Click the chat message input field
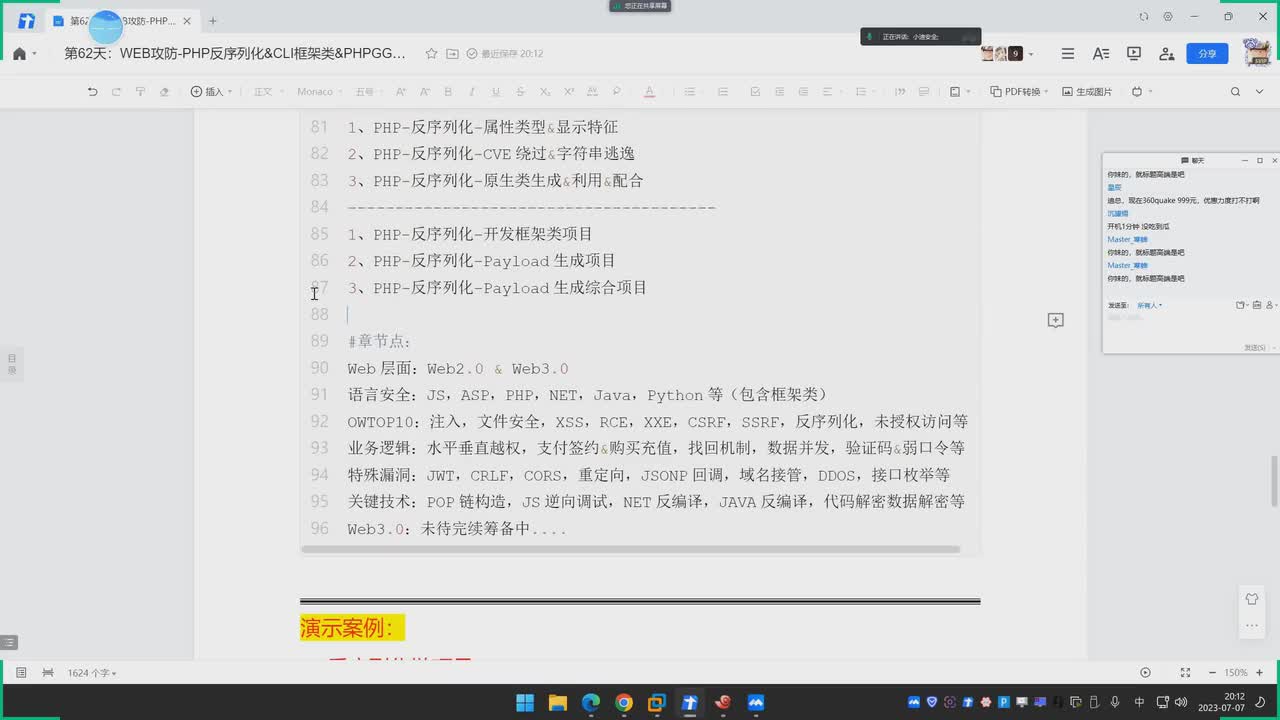This screenshot has width=1280, height=720. click(x=1189, y=325)
